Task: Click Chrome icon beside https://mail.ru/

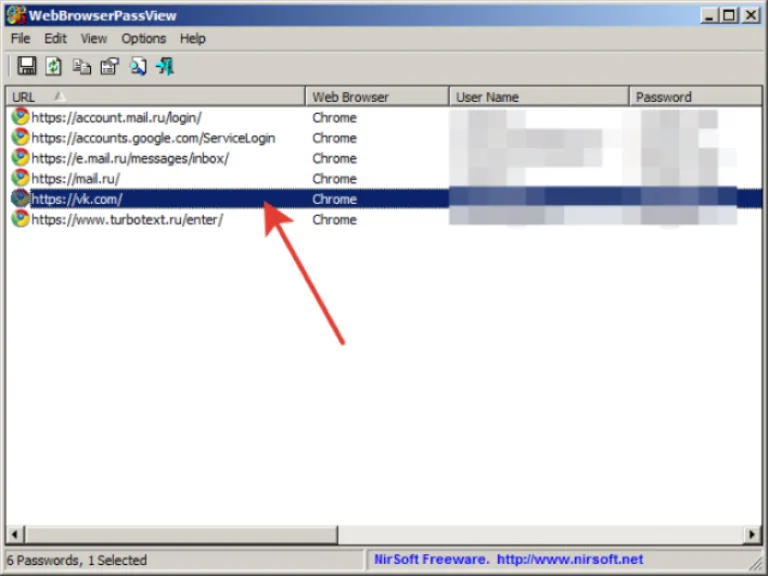Action: pos(20,178)
